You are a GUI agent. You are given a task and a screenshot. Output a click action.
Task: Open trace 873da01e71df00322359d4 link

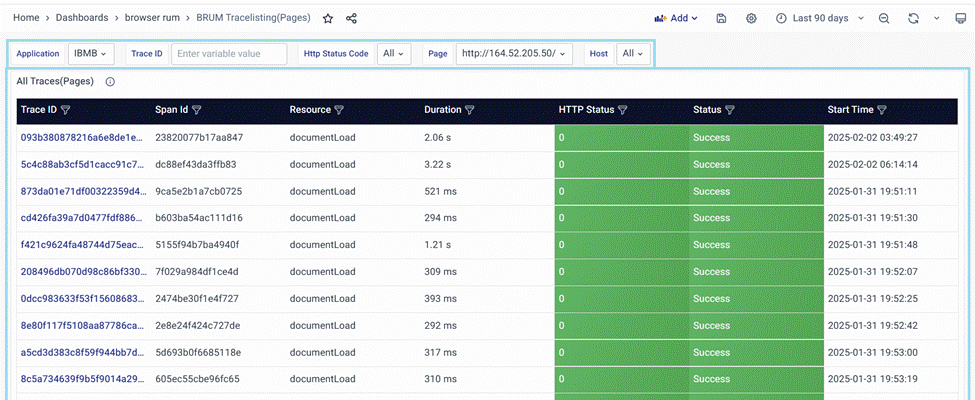83,191
